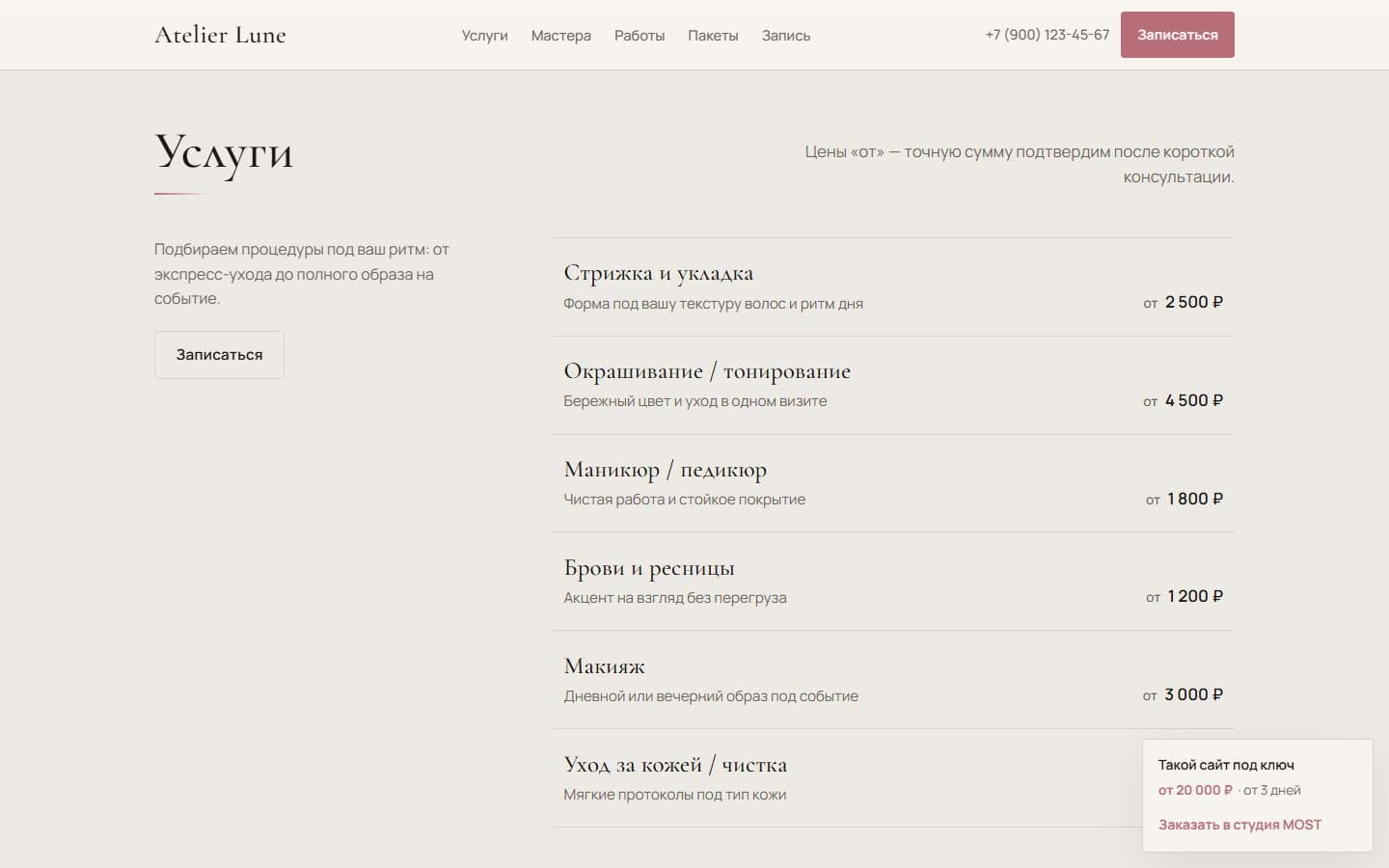The height and width of the screenshot is (868, 1389).
Task: Open the Работы navigation link
Action: pos(640,36)
